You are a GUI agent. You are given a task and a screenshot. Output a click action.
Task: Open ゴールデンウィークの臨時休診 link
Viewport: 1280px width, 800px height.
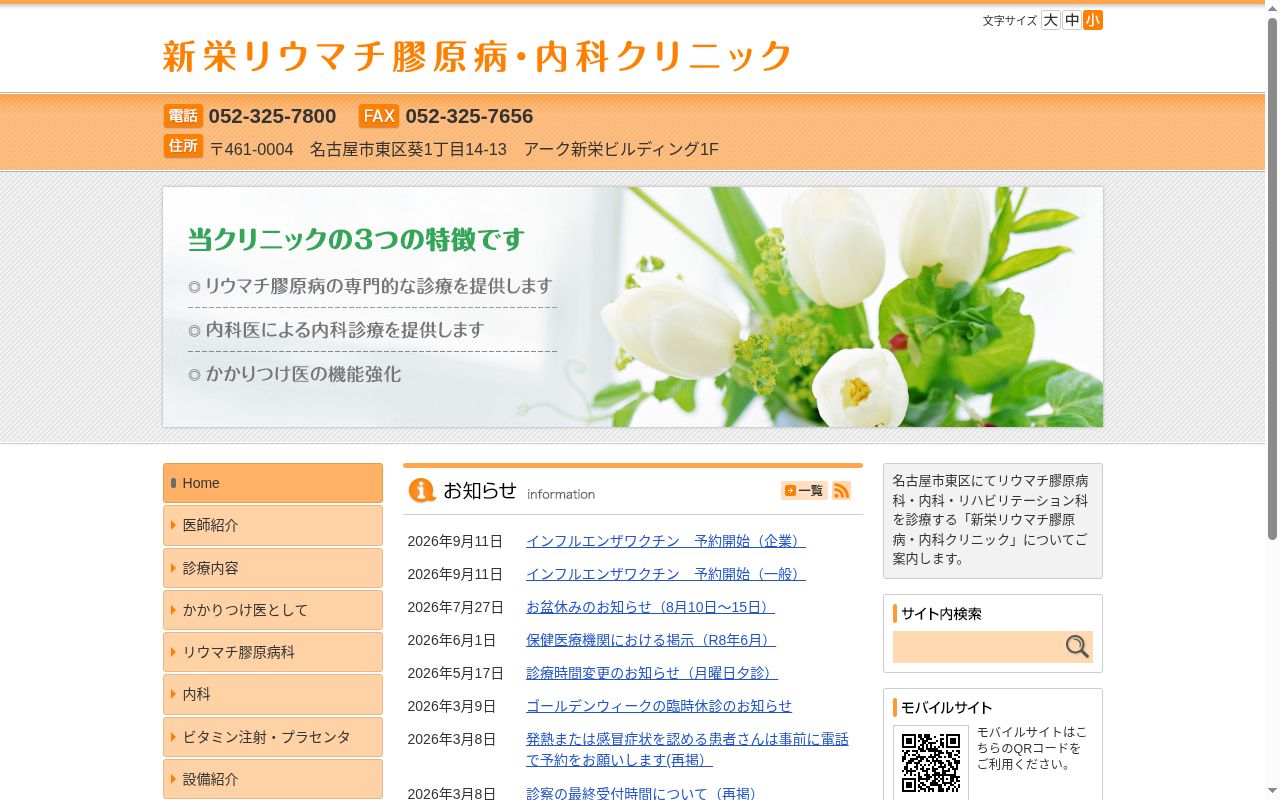pyautogui.click(x=659, y=706)
